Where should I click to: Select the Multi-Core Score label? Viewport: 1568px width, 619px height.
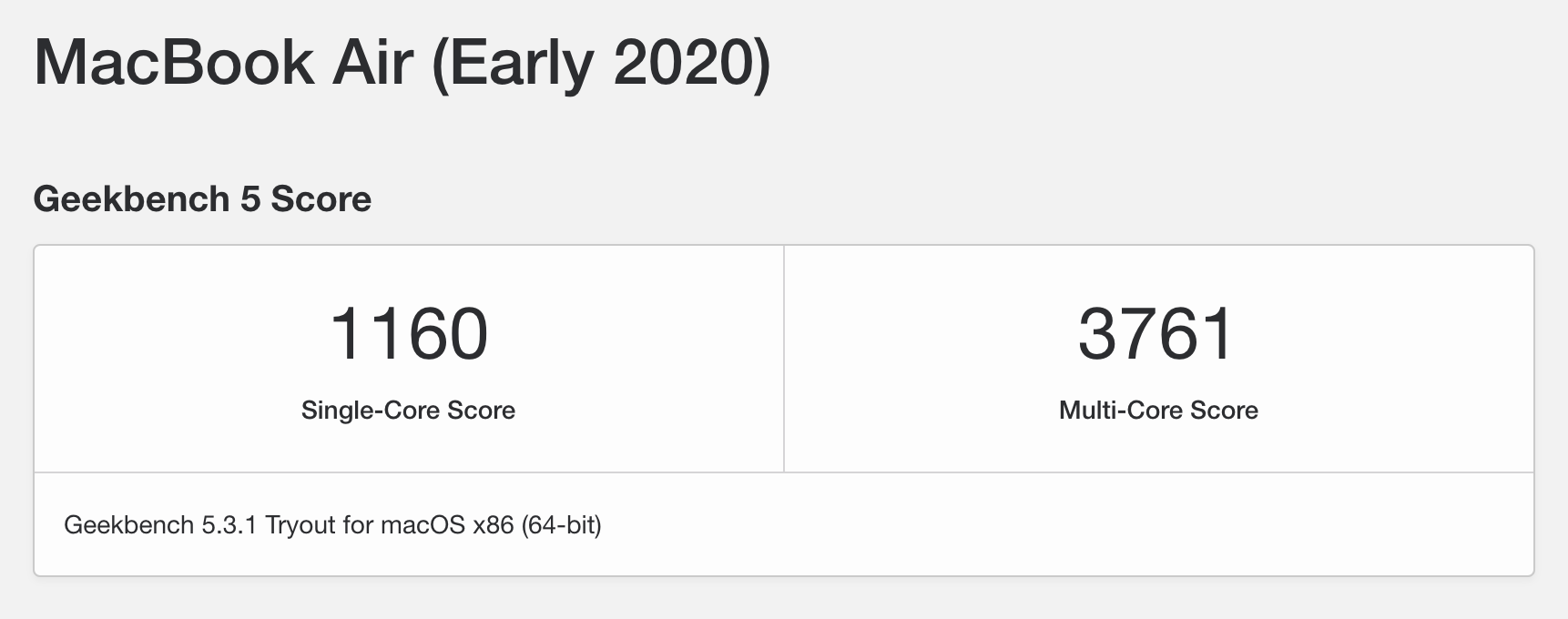tap(1158, 411)
